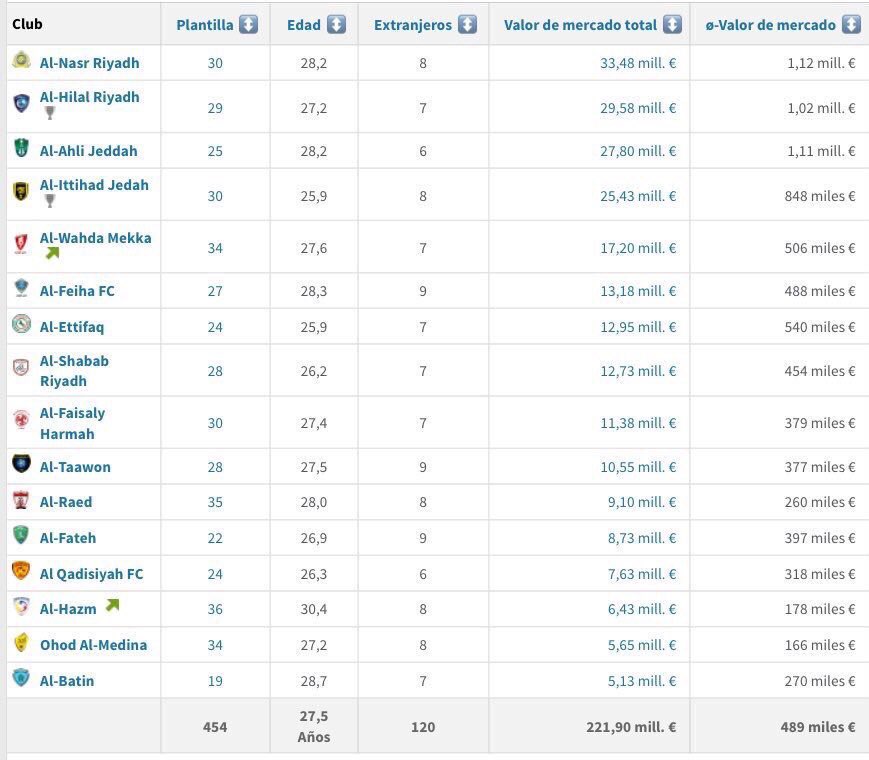Click the 6,43 mill. € market value
The width and height of the screenshot is (869, 760).
(x=642, y=609)
